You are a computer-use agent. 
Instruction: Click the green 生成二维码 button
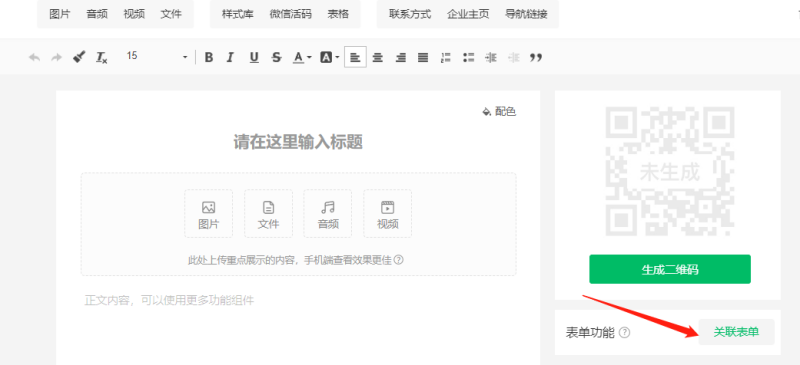(x=670, y=270)
